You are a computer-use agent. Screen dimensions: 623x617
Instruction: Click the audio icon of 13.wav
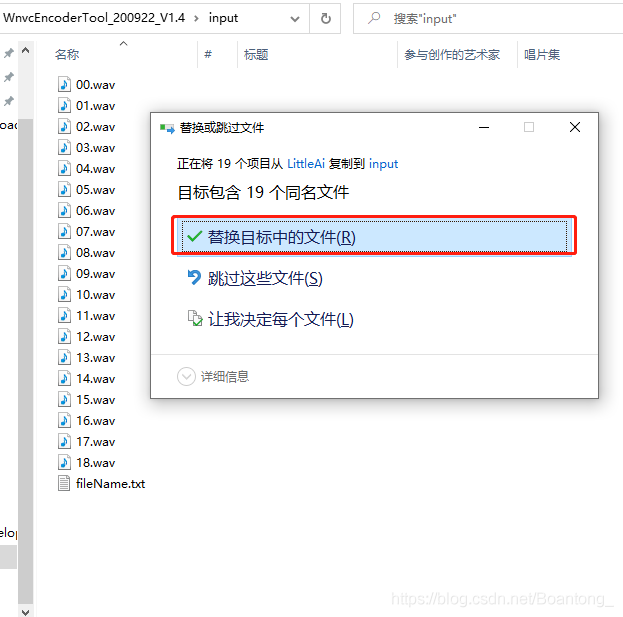click(64, 358)
